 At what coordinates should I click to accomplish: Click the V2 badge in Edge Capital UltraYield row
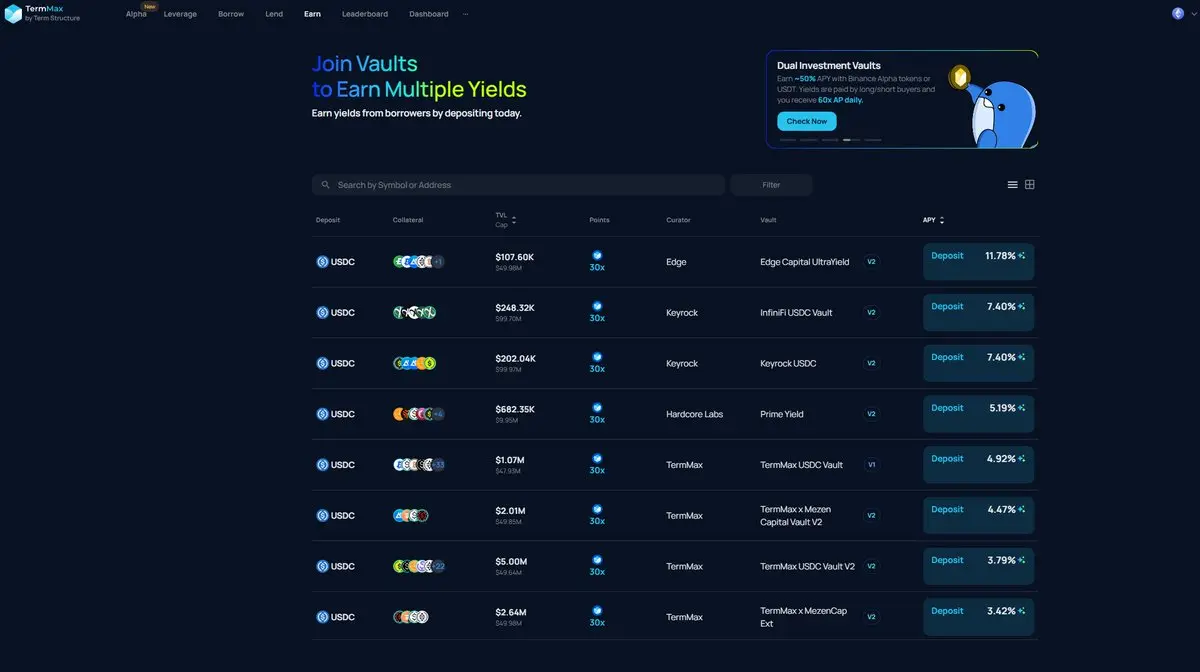871,262
